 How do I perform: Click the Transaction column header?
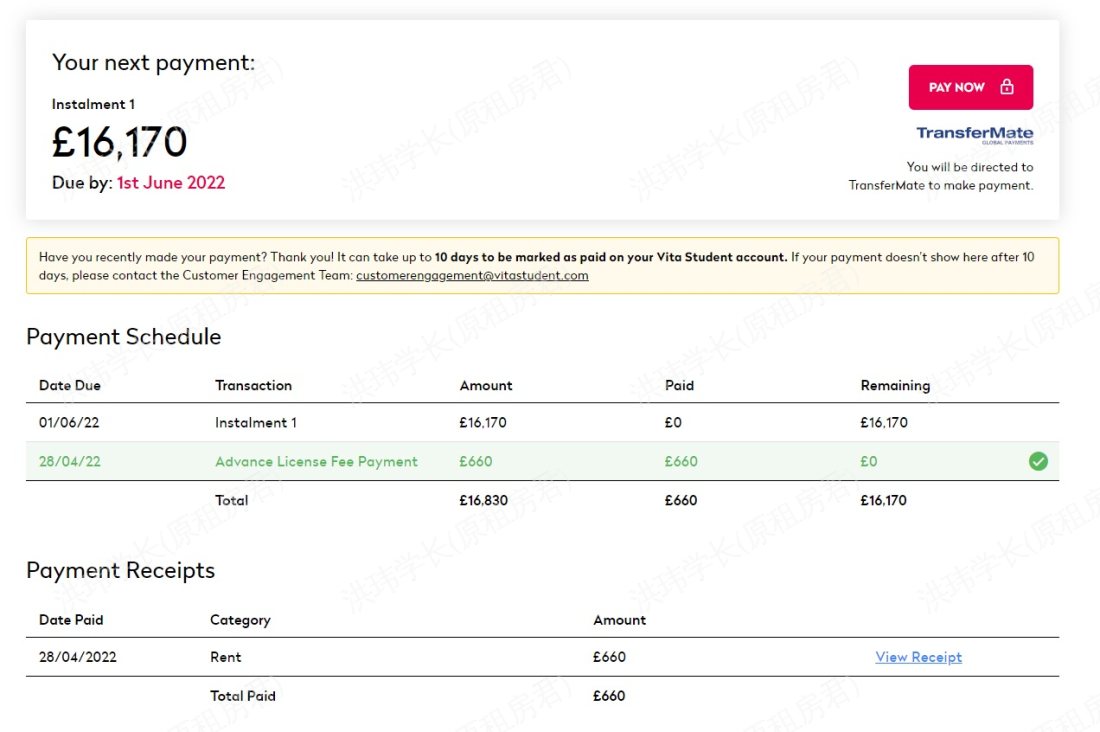[x=253, y=385]
